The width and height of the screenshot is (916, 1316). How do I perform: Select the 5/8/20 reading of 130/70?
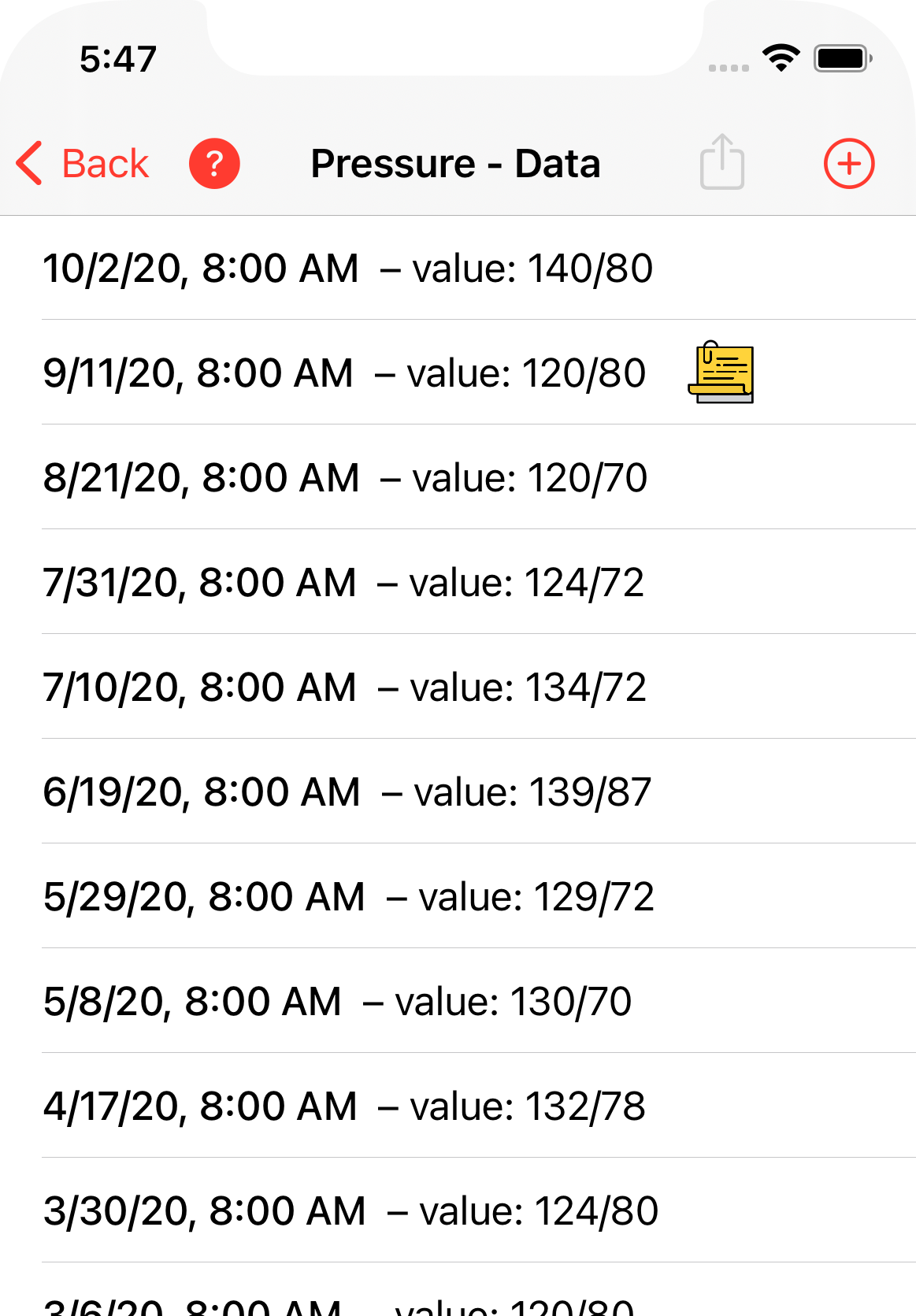coord(337,1002)
